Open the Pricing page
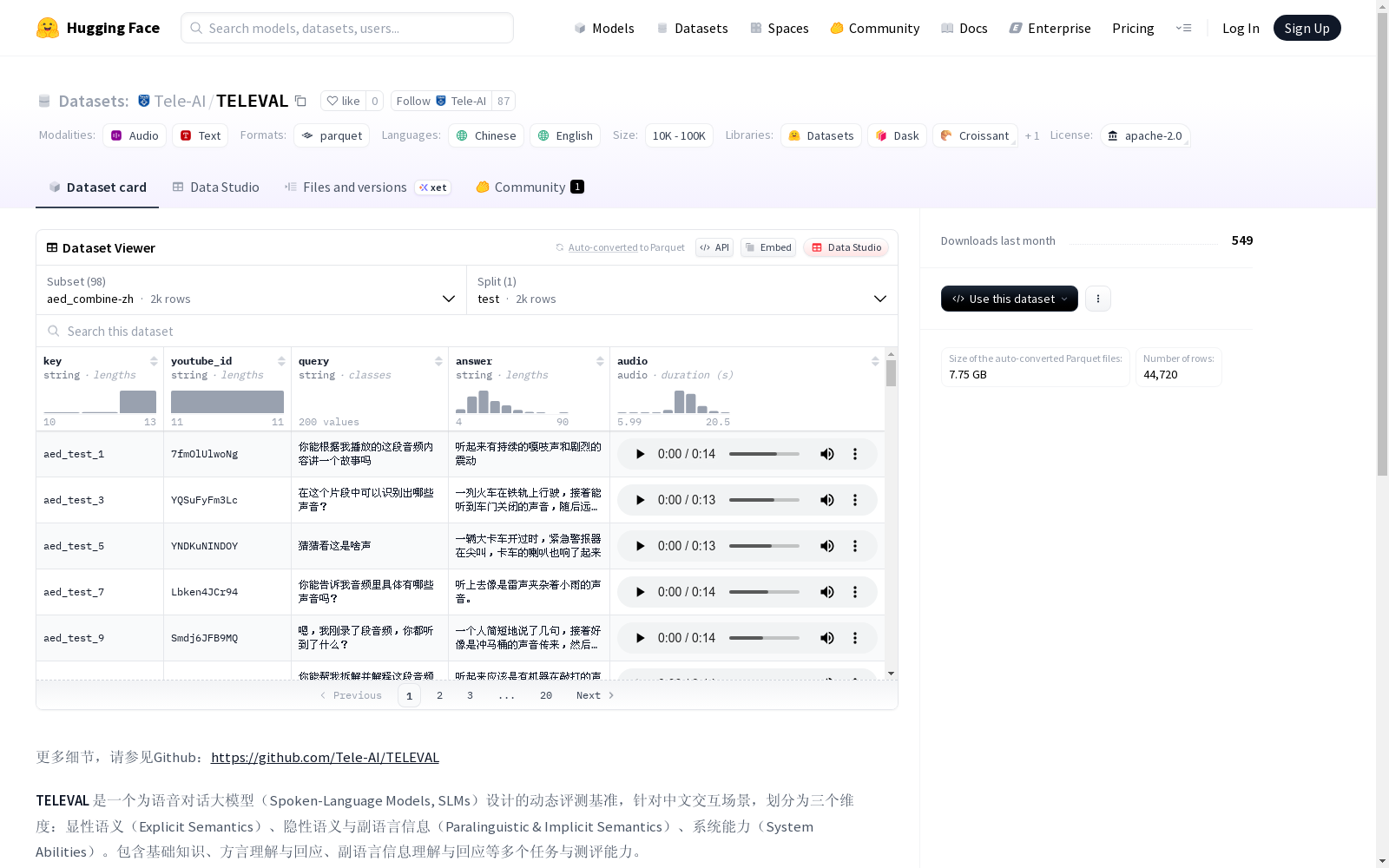This screenshot has width=1389, height=868. click(1133, 28)
